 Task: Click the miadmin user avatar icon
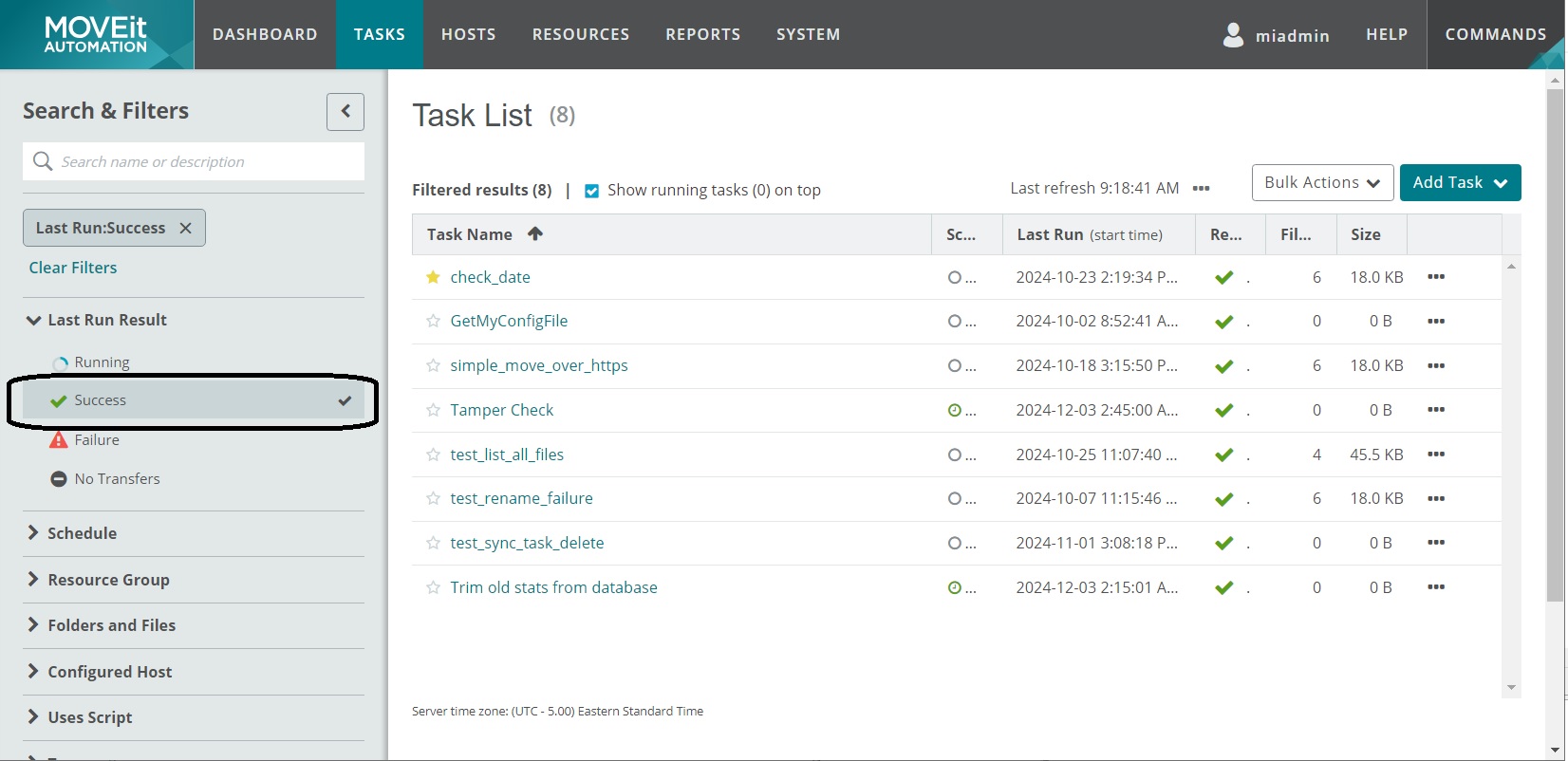[x=1233, y=35]
